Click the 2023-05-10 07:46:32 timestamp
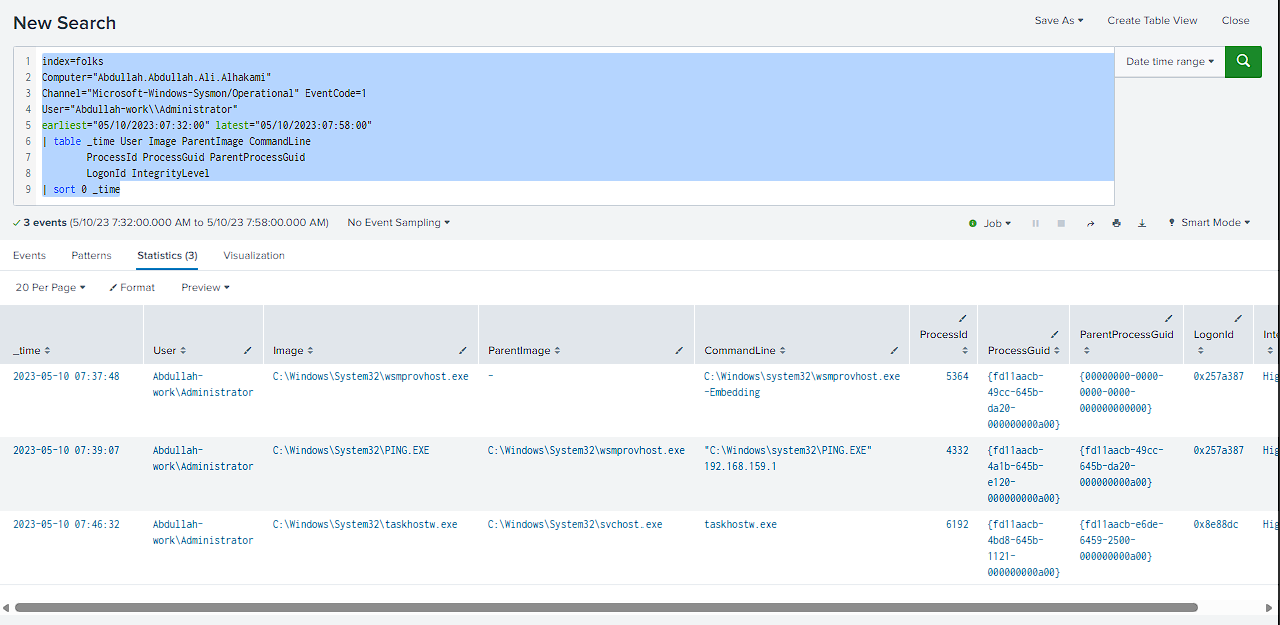Image resolution: width=1280 pixels, height=625 pixels. point(66,524)
